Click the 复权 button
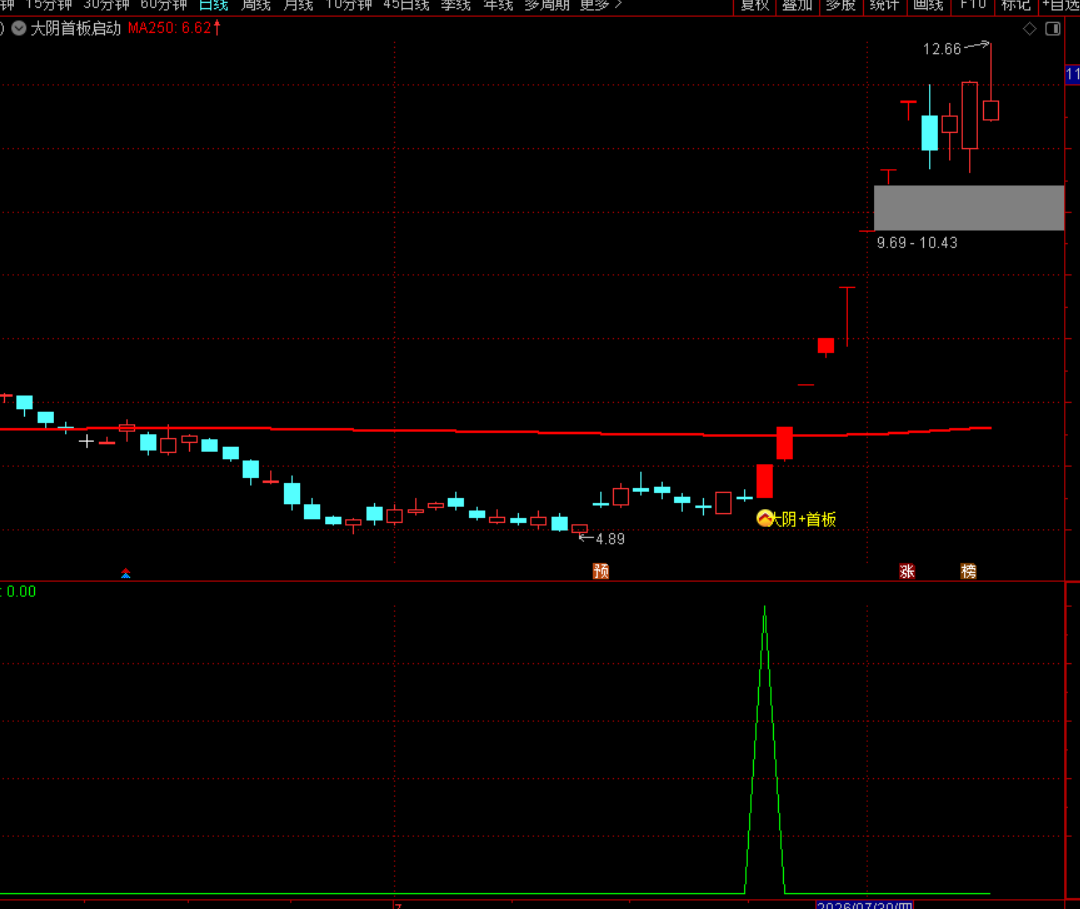 click(755, 6)
